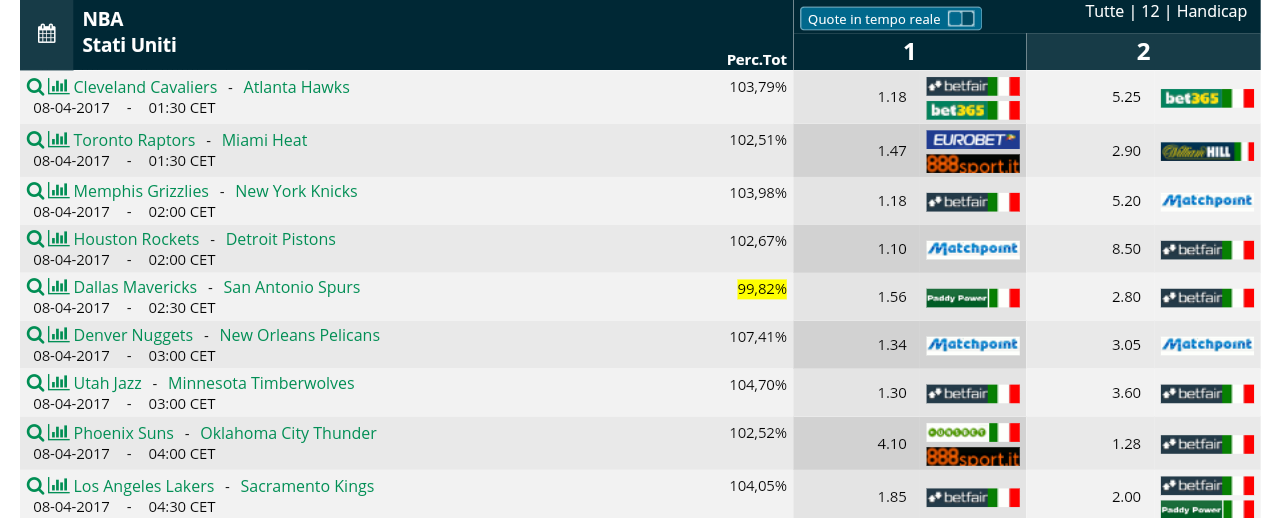Image resolution: width=1279 pixels, height=518 pixels.
Task: Click the 4.10 odds for Phoenix Suns
Action: tap(891, 444)
